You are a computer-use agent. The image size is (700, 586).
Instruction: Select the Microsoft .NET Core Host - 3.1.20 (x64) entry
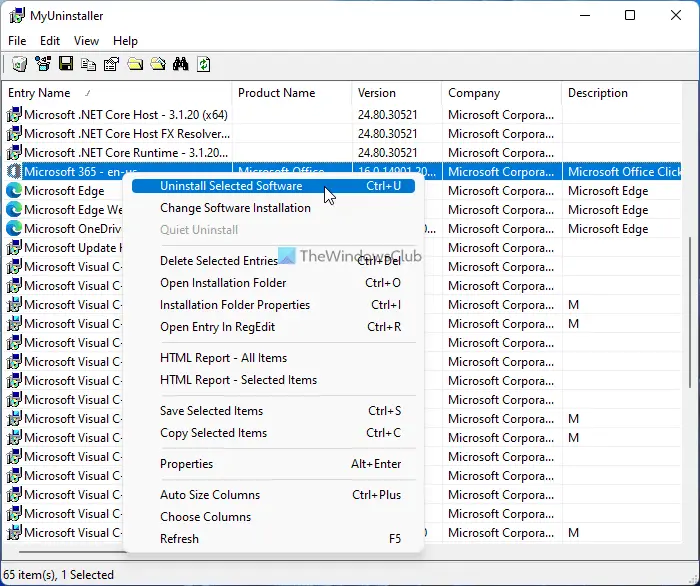[126, 115]
